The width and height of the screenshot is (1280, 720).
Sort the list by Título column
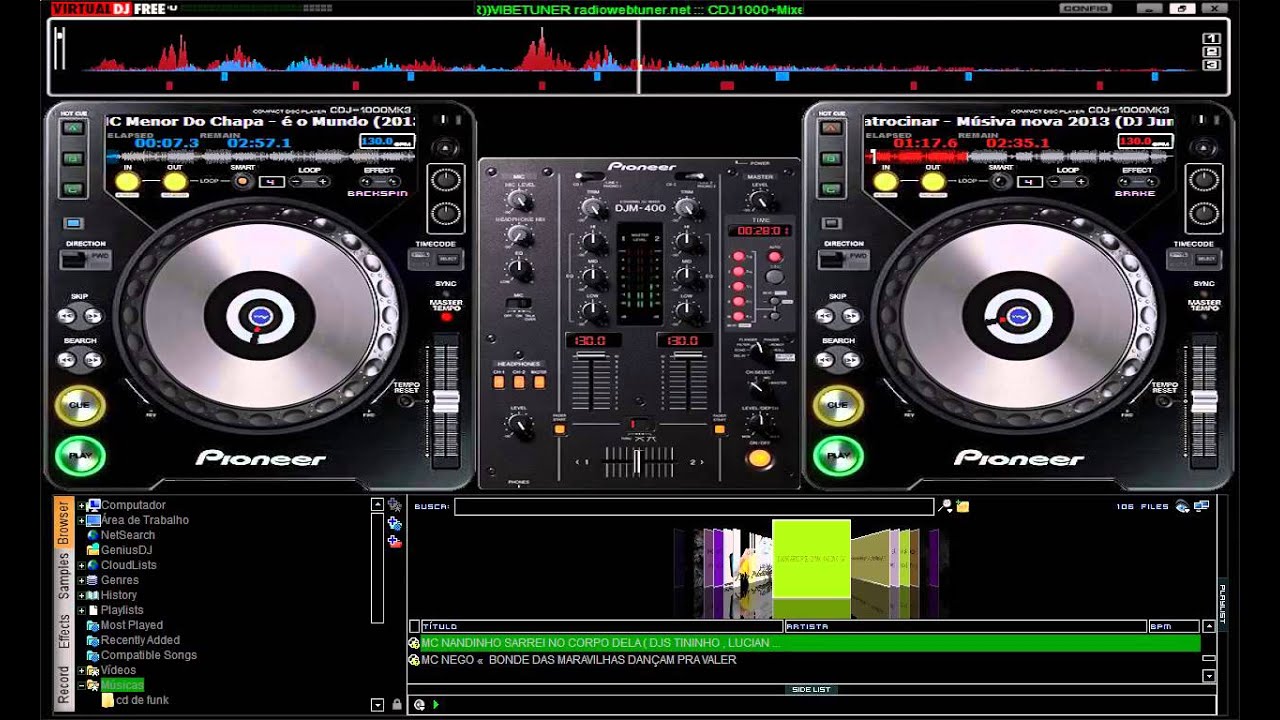tap(601, 626)
